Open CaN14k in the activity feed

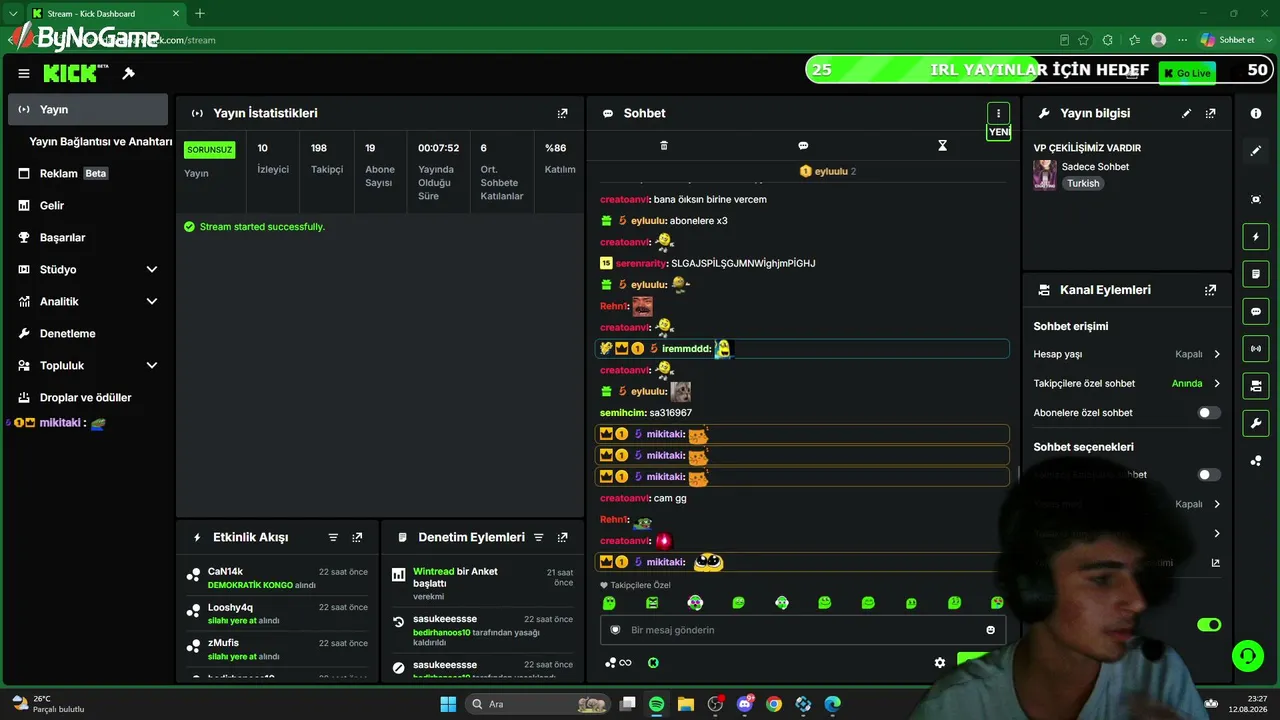pyautogui.click(x=225, y=571)
